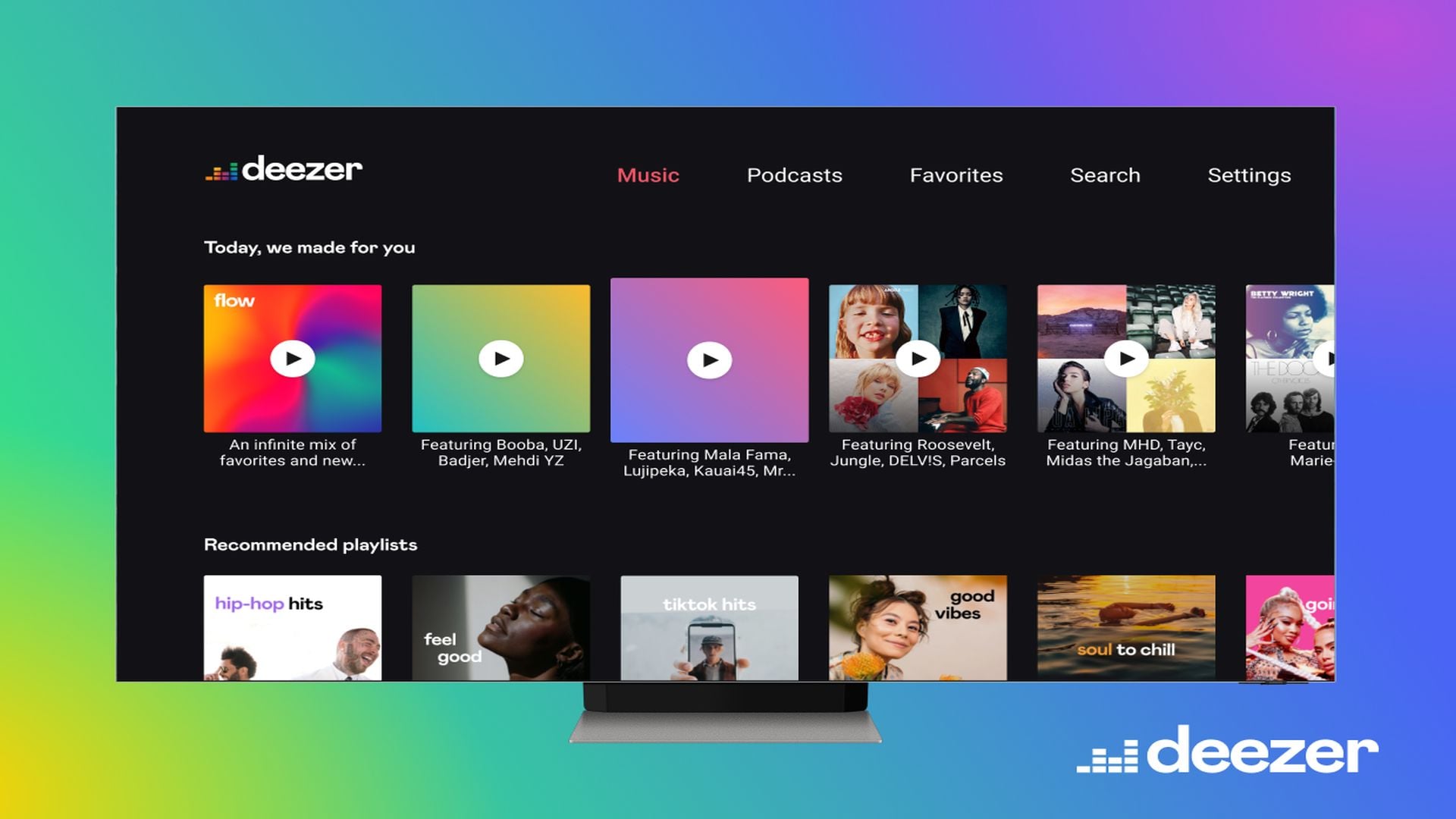This screenshot has height=819, width=1456.
Task: Open the Podcasts tab
Action: tap(794, 175)
